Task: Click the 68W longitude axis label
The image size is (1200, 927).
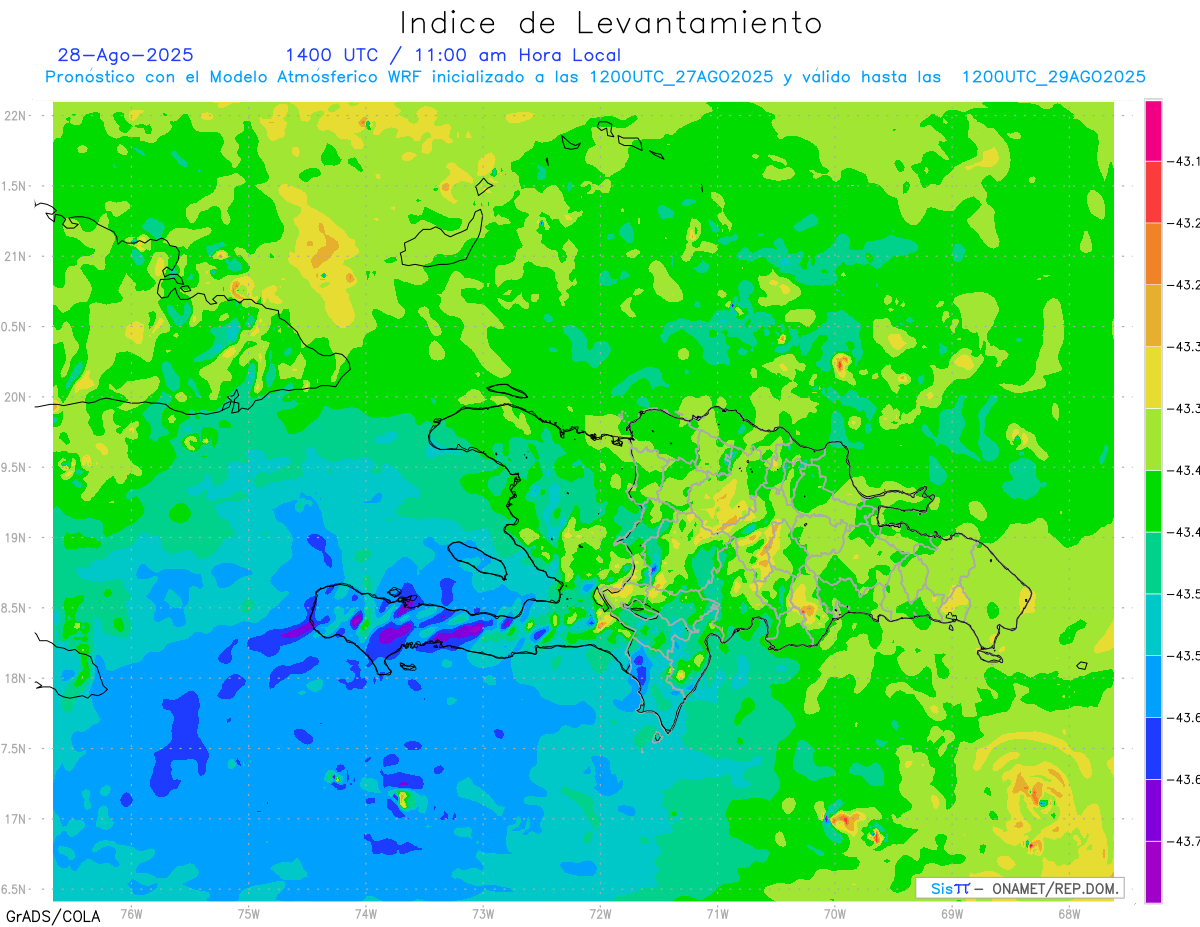Action: (1068, 913)
